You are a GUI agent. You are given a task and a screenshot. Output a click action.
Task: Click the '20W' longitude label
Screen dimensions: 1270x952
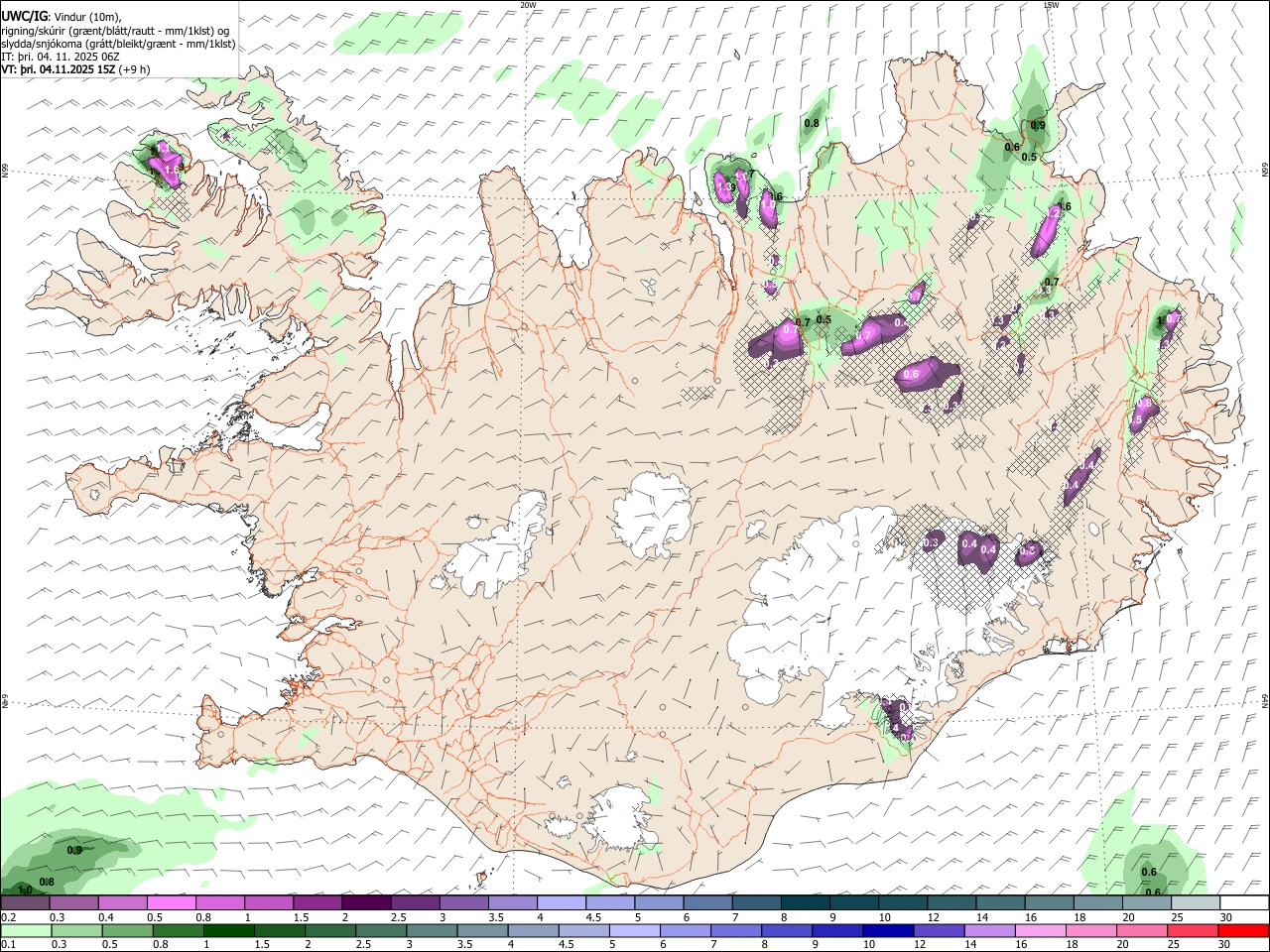528,5
